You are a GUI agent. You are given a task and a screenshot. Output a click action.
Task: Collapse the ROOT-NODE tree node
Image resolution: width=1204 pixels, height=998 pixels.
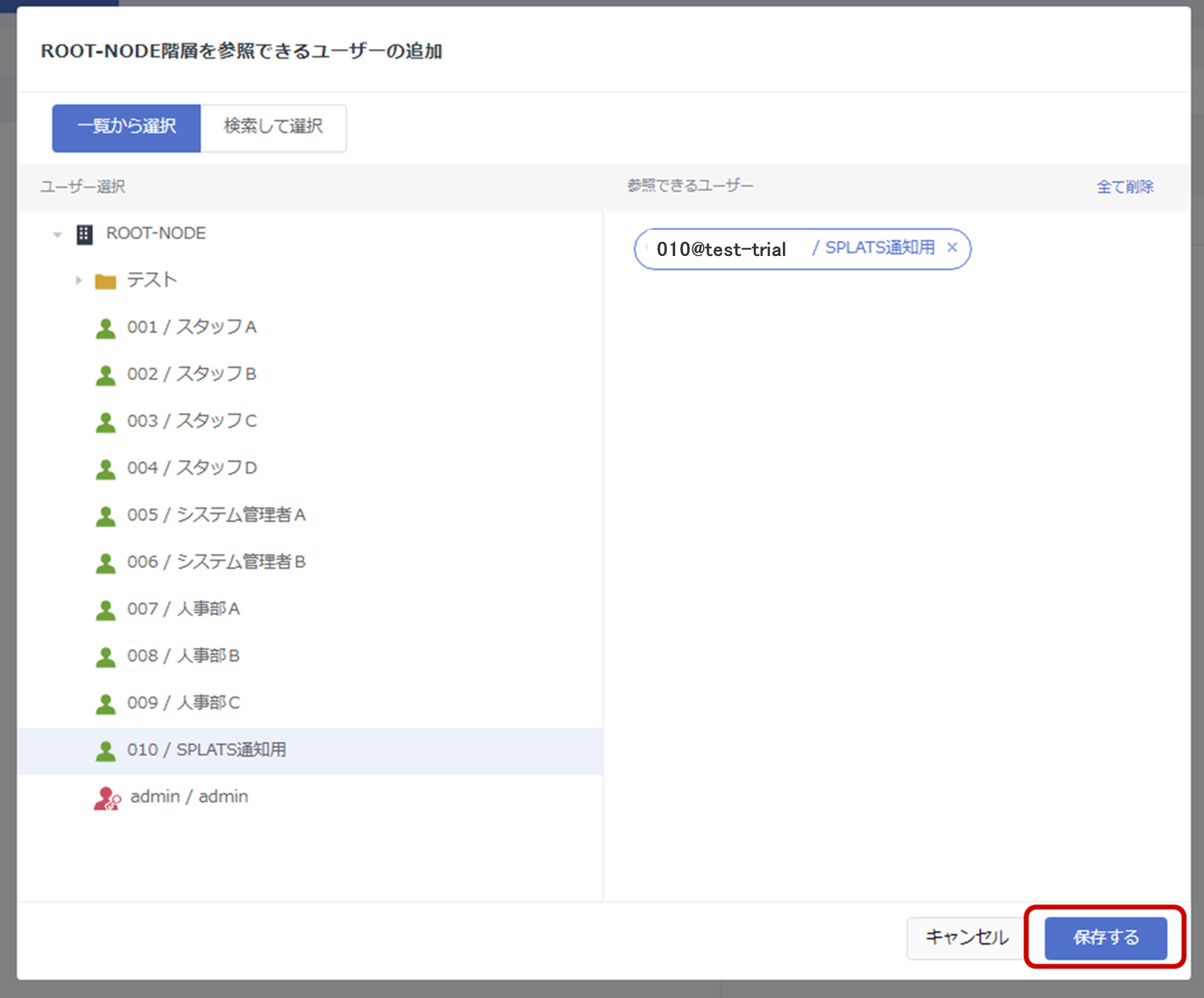pos(58,234)
